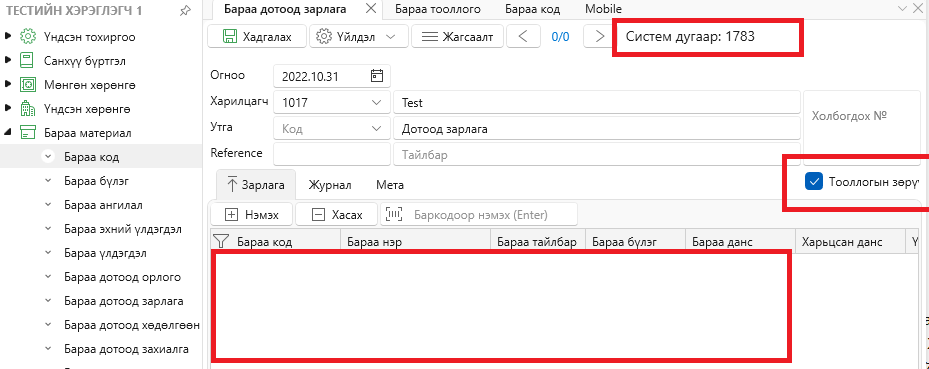Screen dimensions: 929x369
Task: Switch to the Мета tab
Action: click(x=390, y=185)
